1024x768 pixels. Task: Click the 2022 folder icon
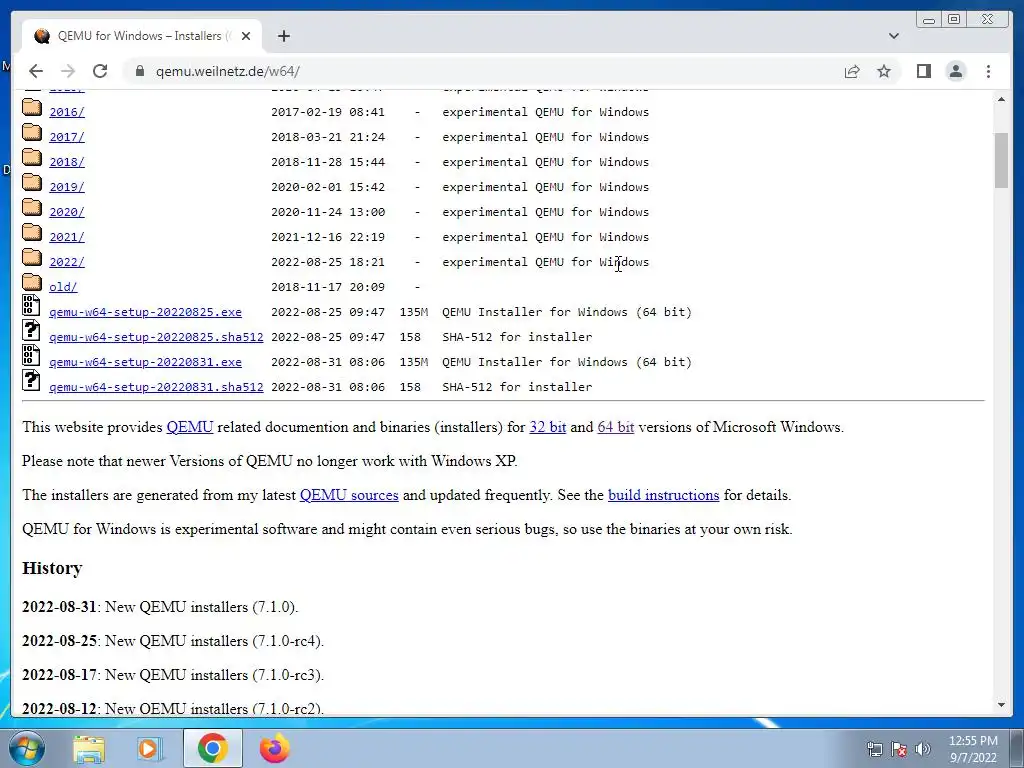point(31,257)
